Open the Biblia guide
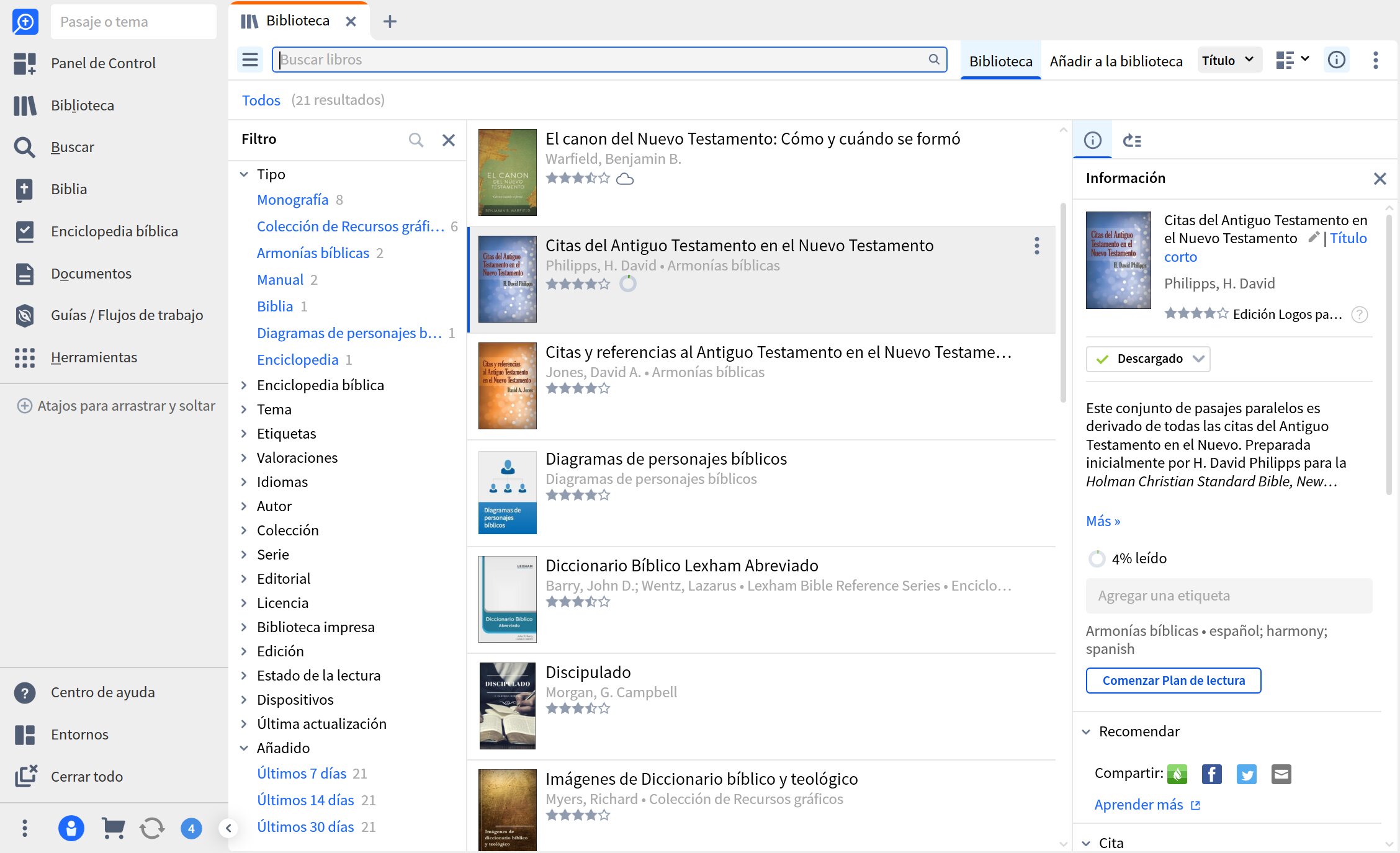Viewport: 1400px width, 853px height. click(x=69, y=189)
